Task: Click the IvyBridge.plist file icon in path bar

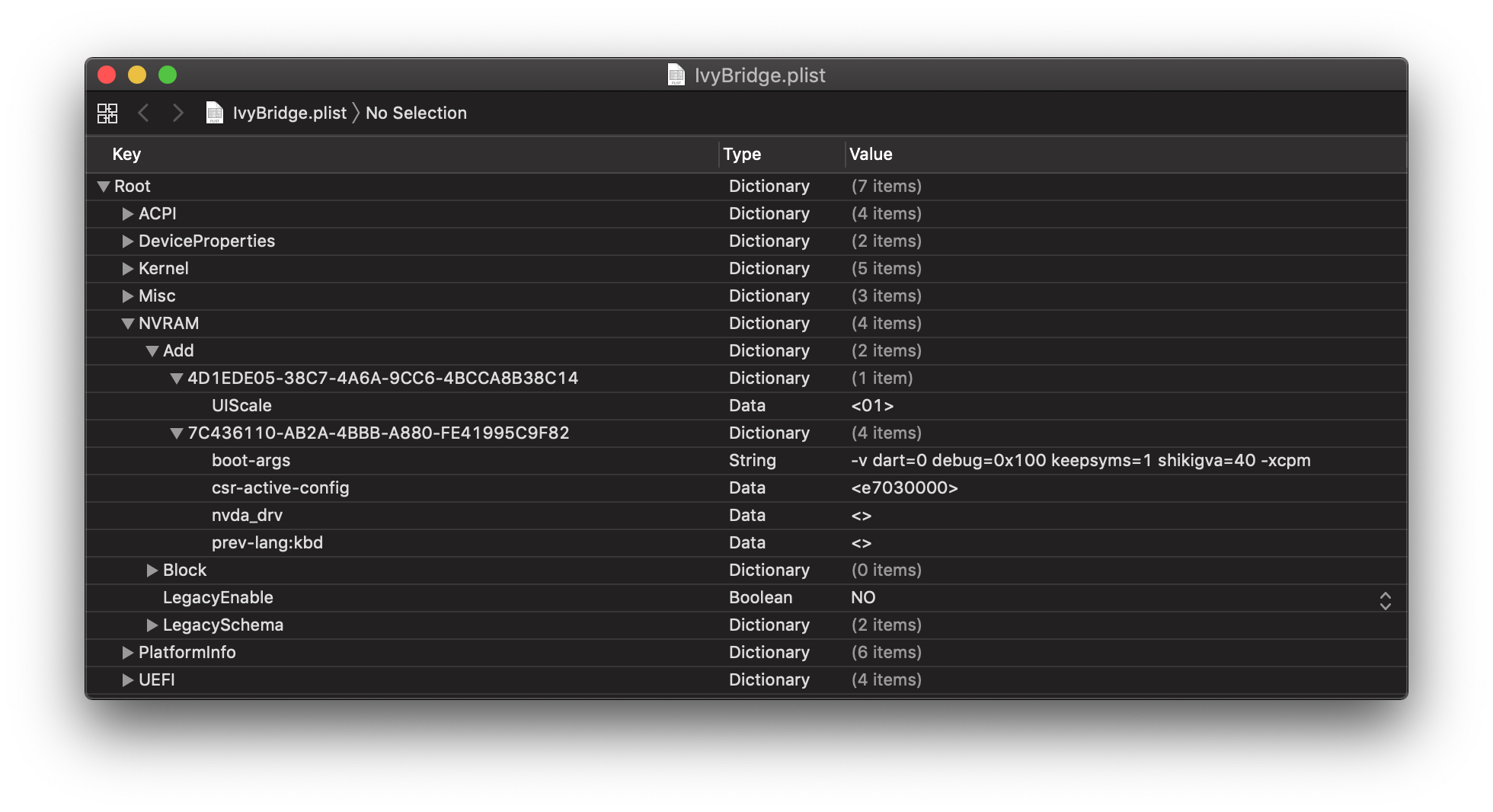Action: (215, 113)
